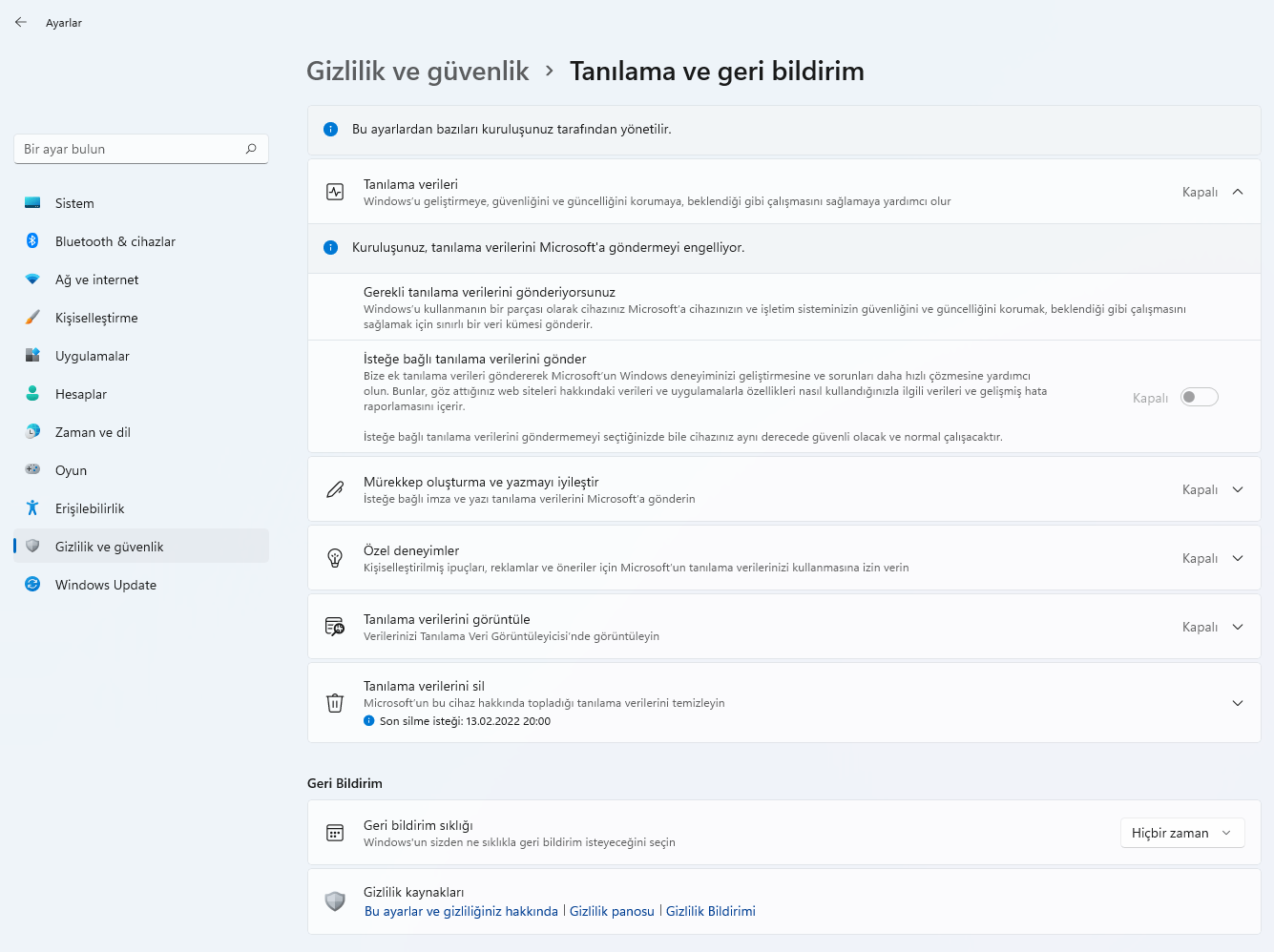Screen dimensions: 1274x952
Task: Click Son silme isteği: 13.02.2022 20:00 text
Action: click(465, 721)
